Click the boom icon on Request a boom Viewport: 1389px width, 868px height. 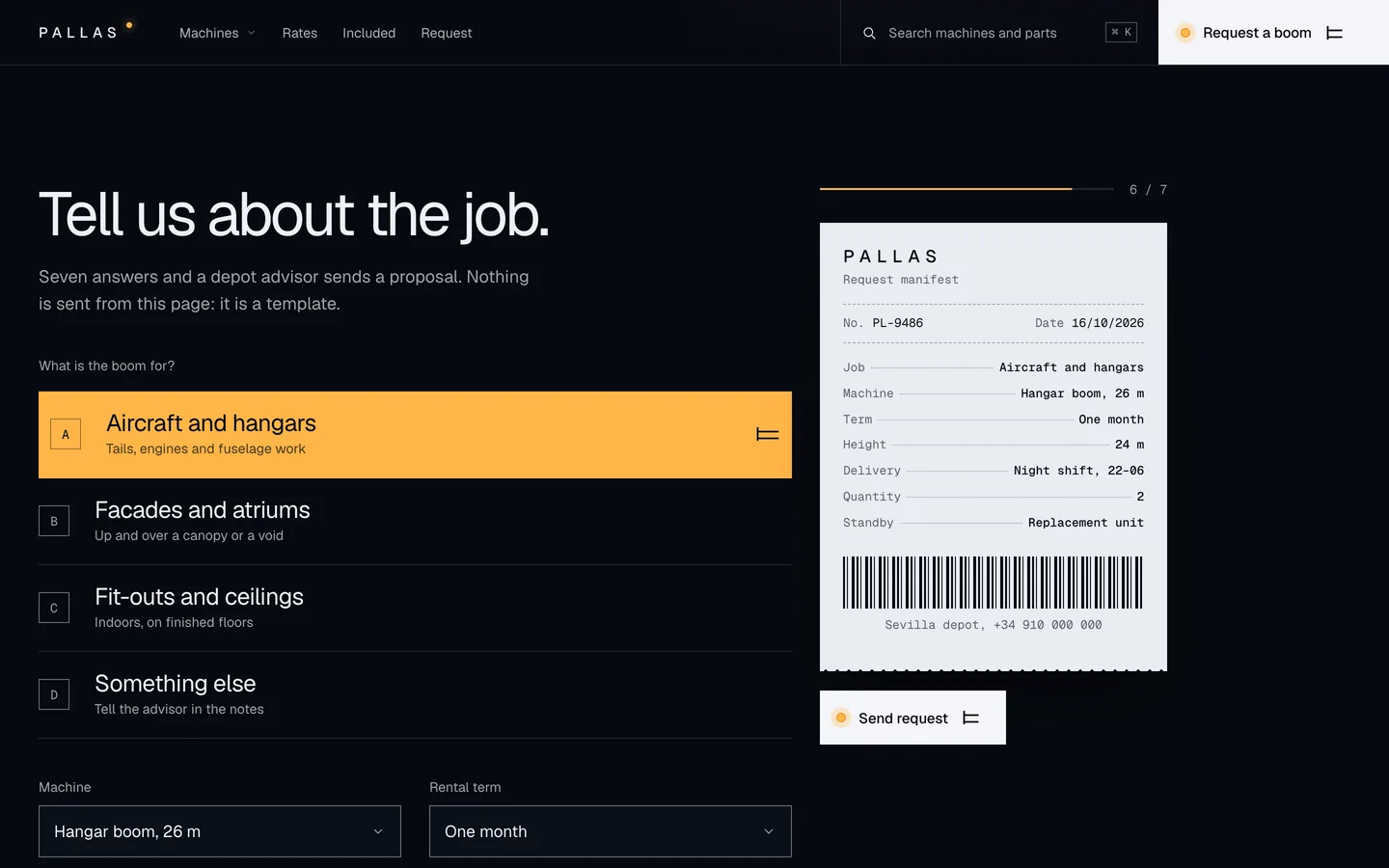1335,33
